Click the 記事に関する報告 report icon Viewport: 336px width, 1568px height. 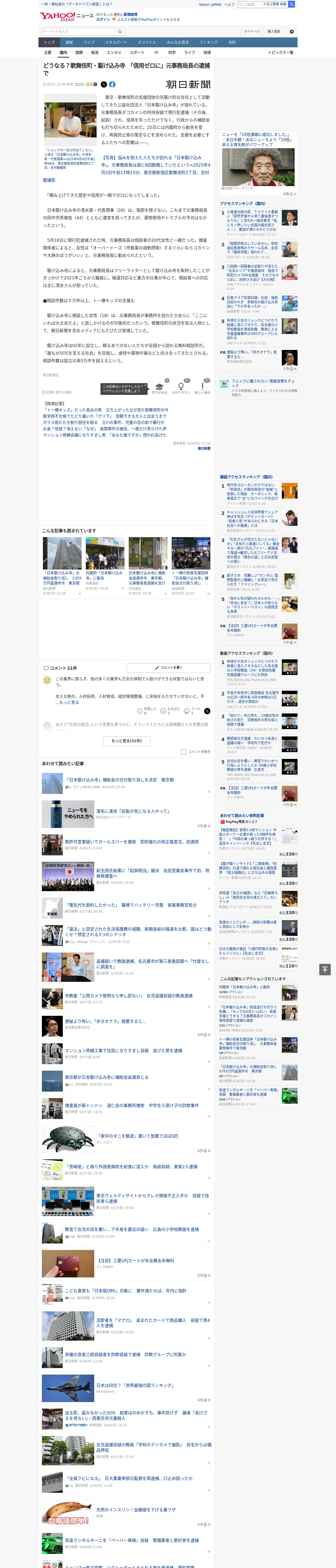click(57, 393)
